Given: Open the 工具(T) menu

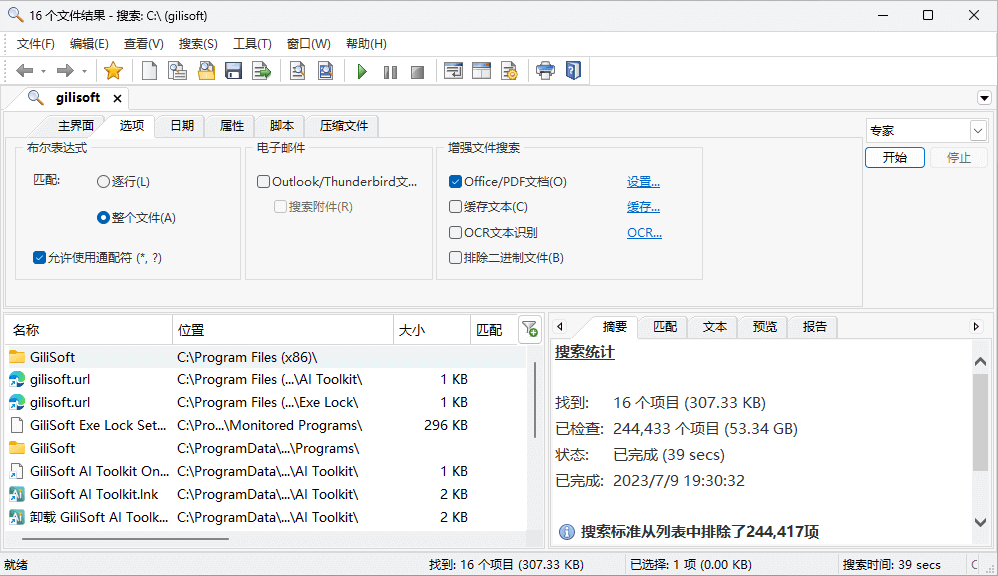Looking at the screenshot, I should [x=252, y=44].
